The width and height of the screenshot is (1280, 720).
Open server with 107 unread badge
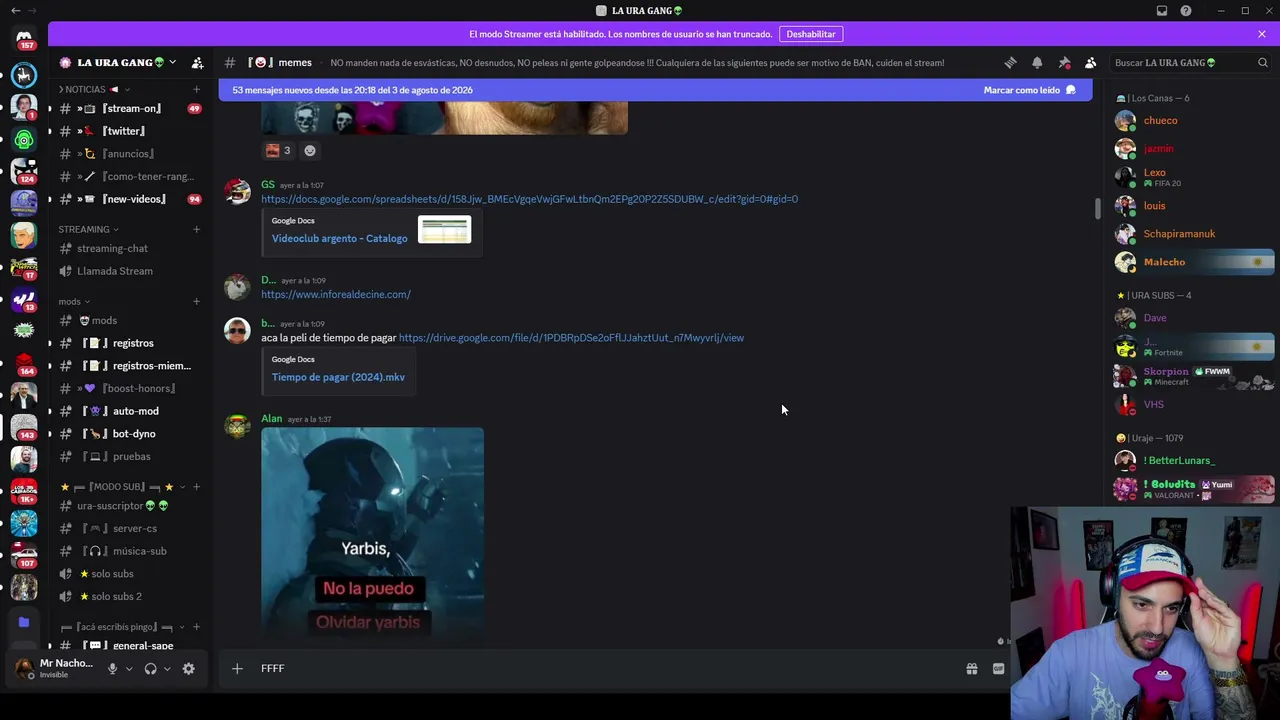[24, 554]
